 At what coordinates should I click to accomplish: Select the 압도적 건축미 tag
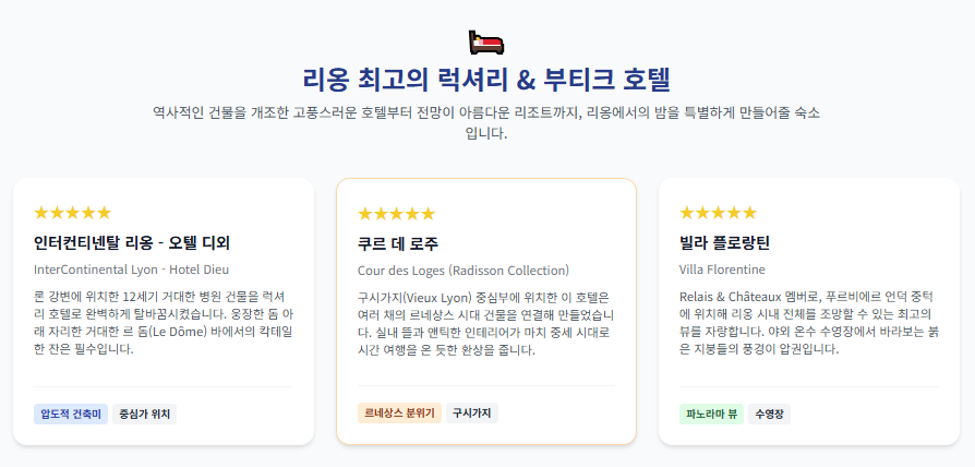click(71, 414)
